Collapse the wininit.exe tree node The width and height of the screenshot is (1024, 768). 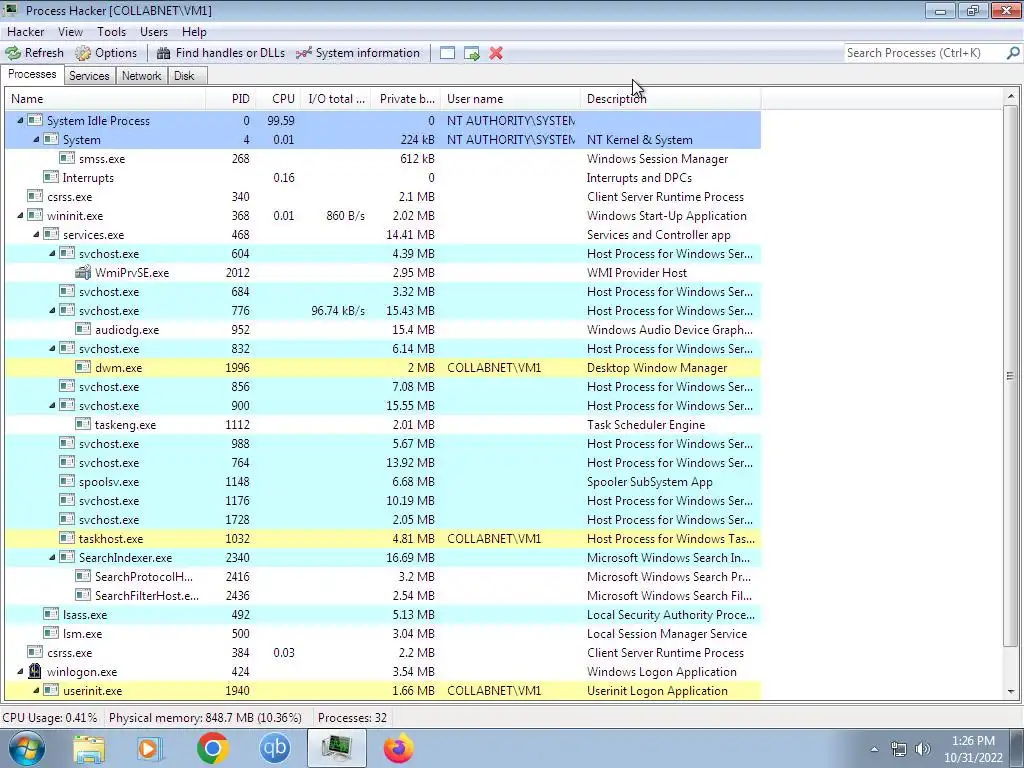coord(20,215)
